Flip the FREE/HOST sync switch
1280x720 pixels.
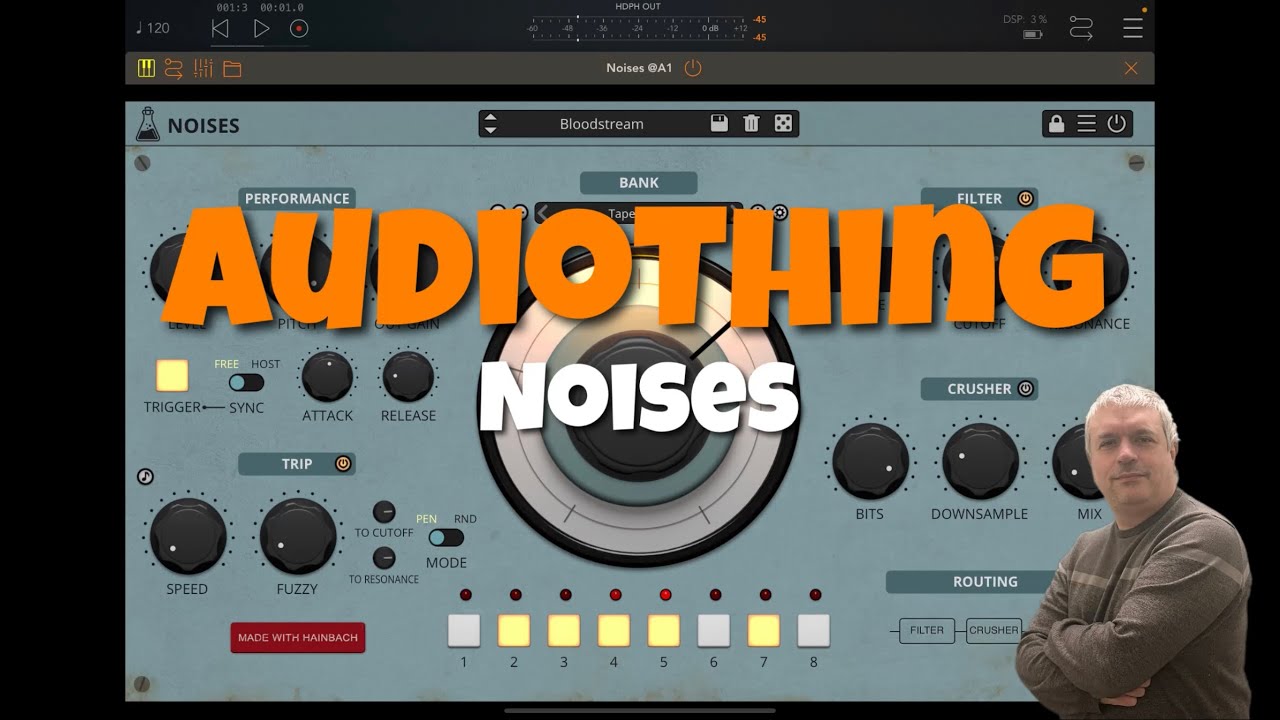246,382
